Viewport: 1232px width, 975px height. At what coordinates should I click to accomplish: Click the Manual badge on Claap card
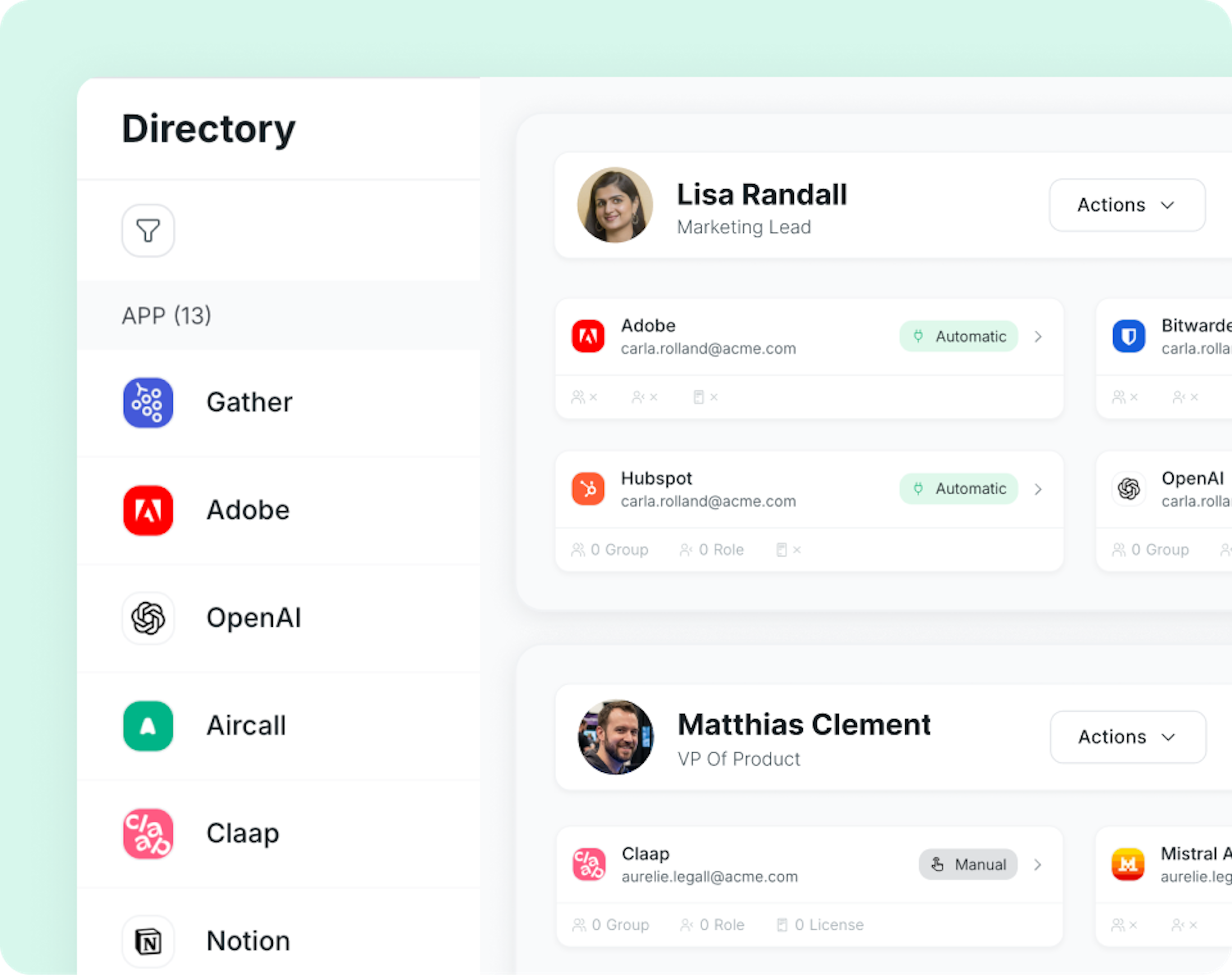pos(968,865)
